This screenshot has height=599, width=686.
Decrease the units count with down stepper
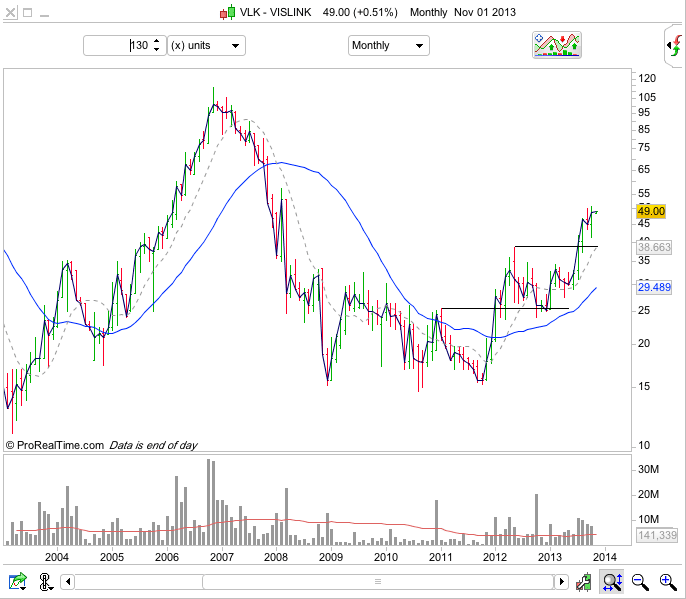pos(156,50)
